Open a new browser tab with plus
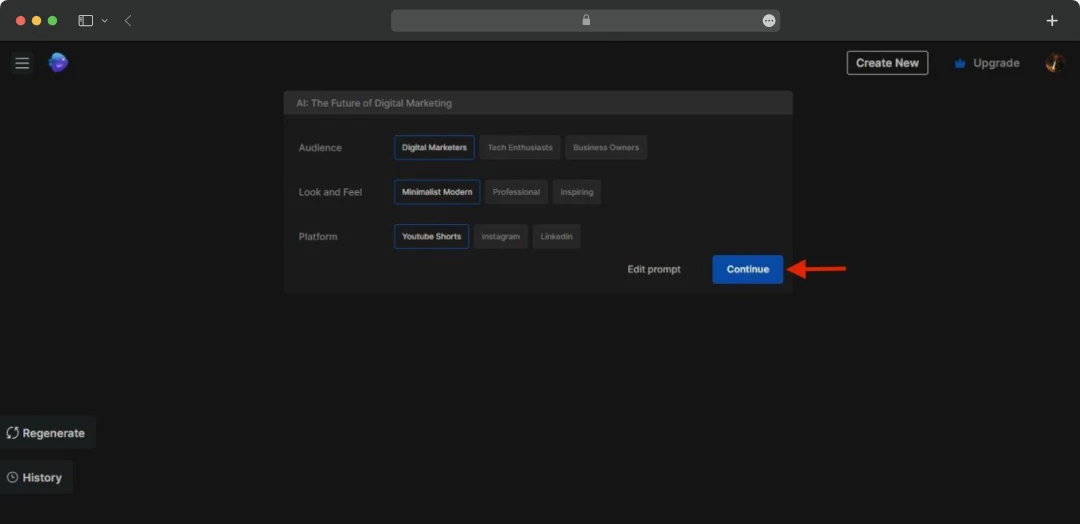The height and width of the screenshot is (524, 1080). coord(1052,21)
